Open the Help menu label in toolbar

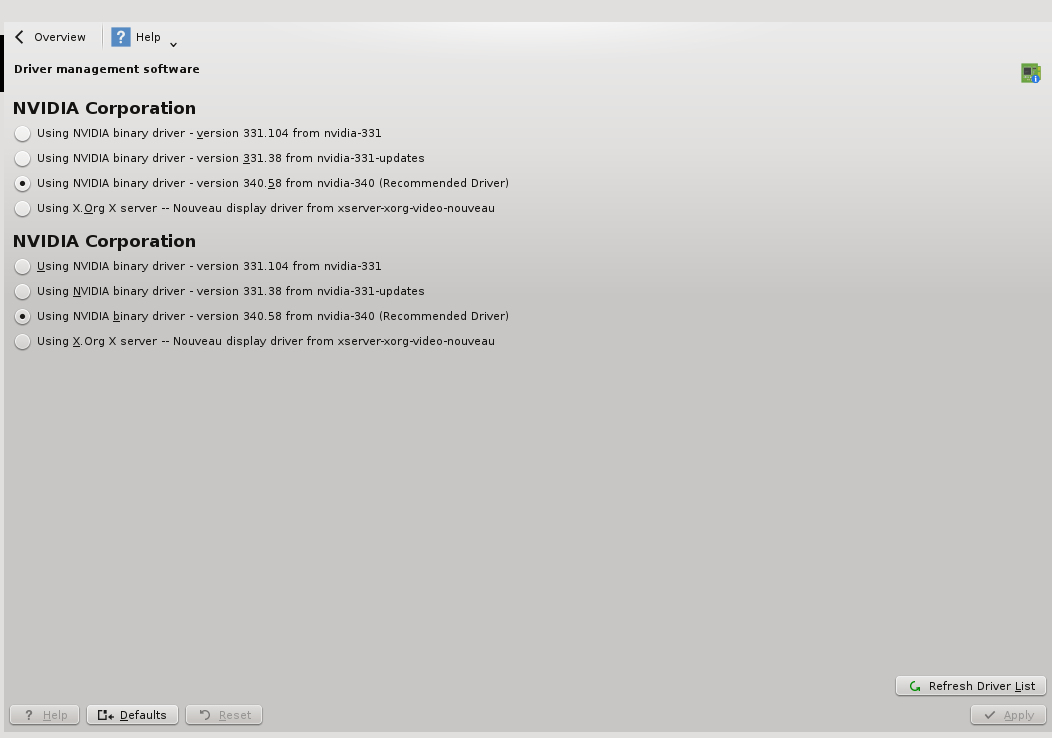(x=148, y=37)
